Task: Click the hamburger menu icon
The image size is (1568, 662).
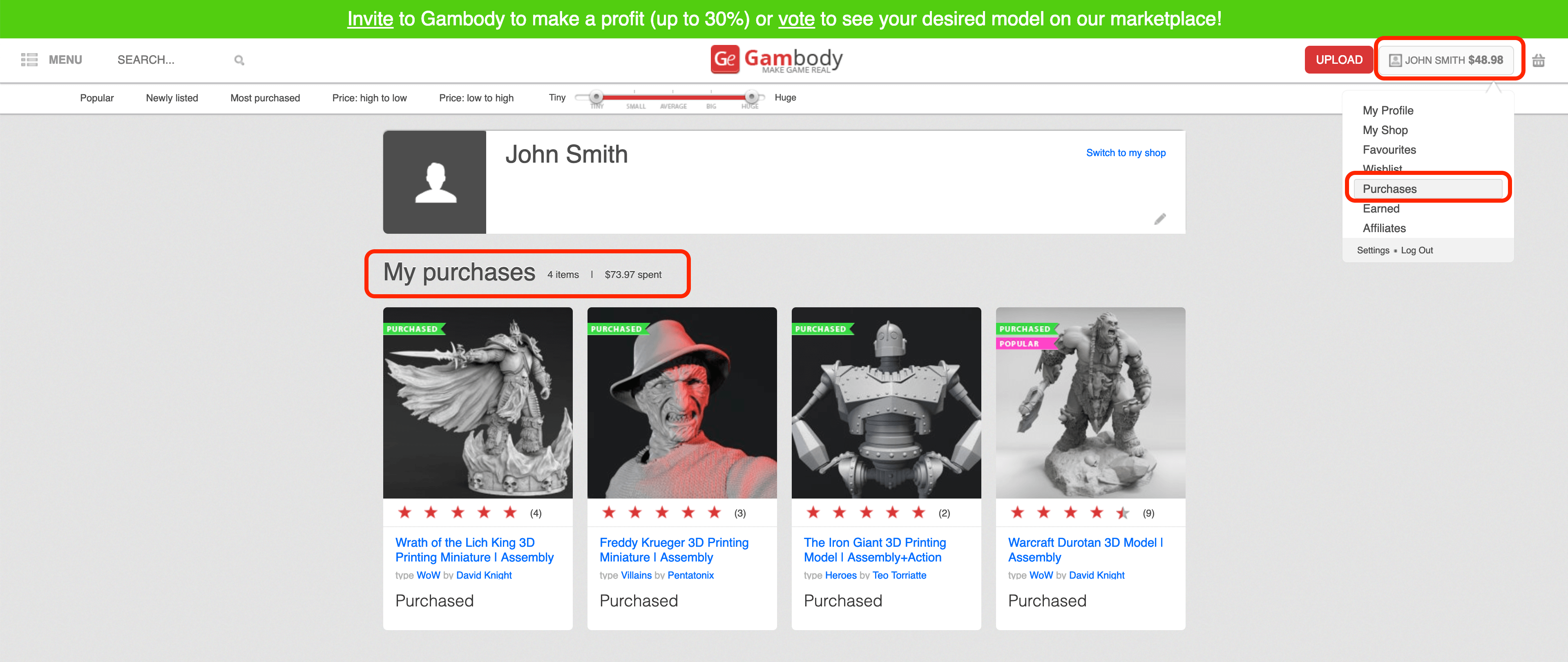Action: tap(29, 60)
